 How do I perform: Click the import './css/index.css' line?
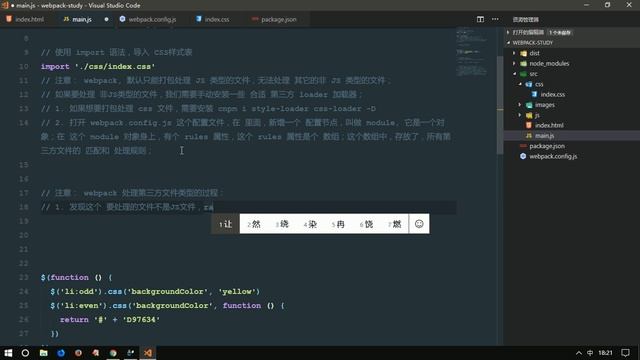(x=98, y=66)
